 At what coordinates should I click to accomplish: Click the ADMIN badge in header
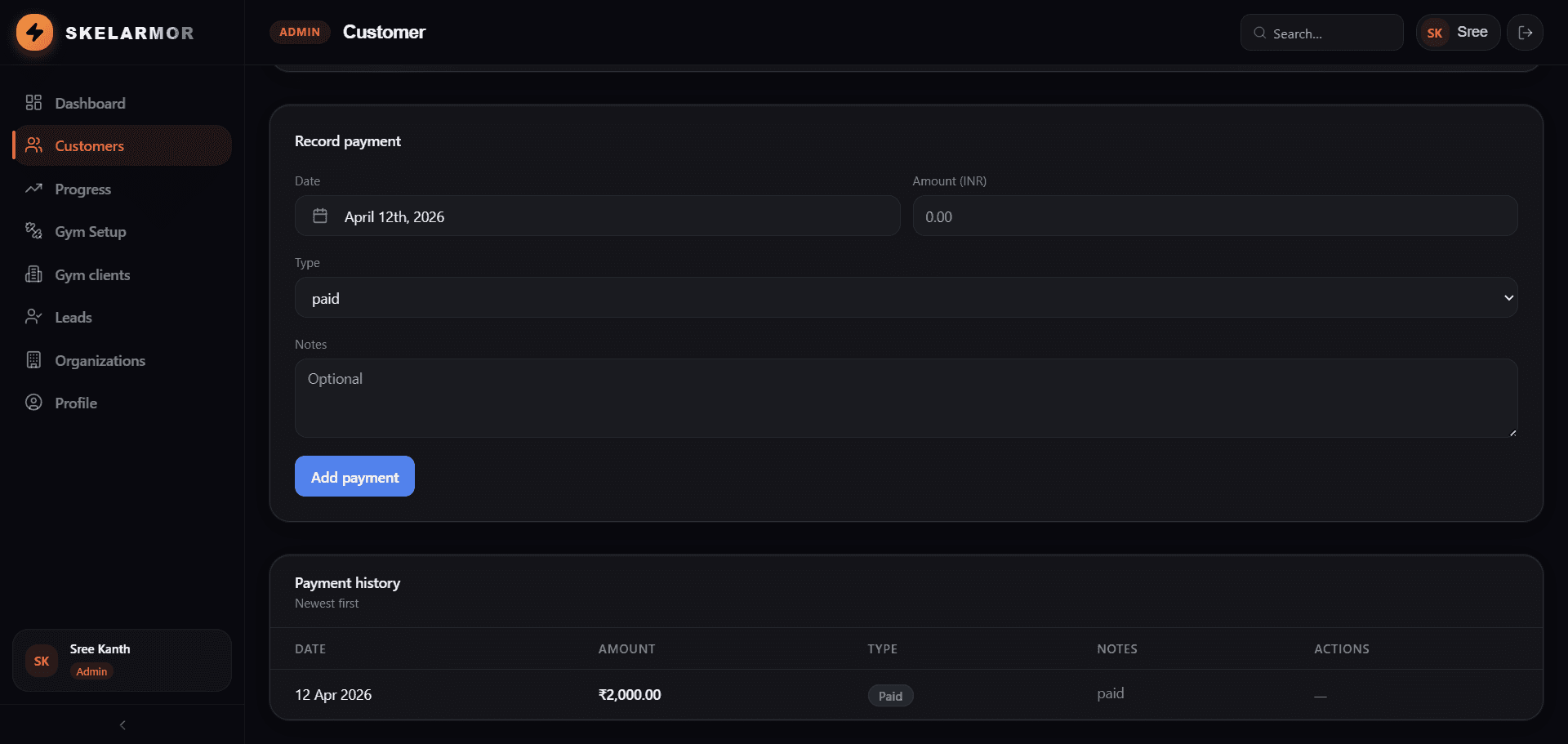click(x=300, y=32)
